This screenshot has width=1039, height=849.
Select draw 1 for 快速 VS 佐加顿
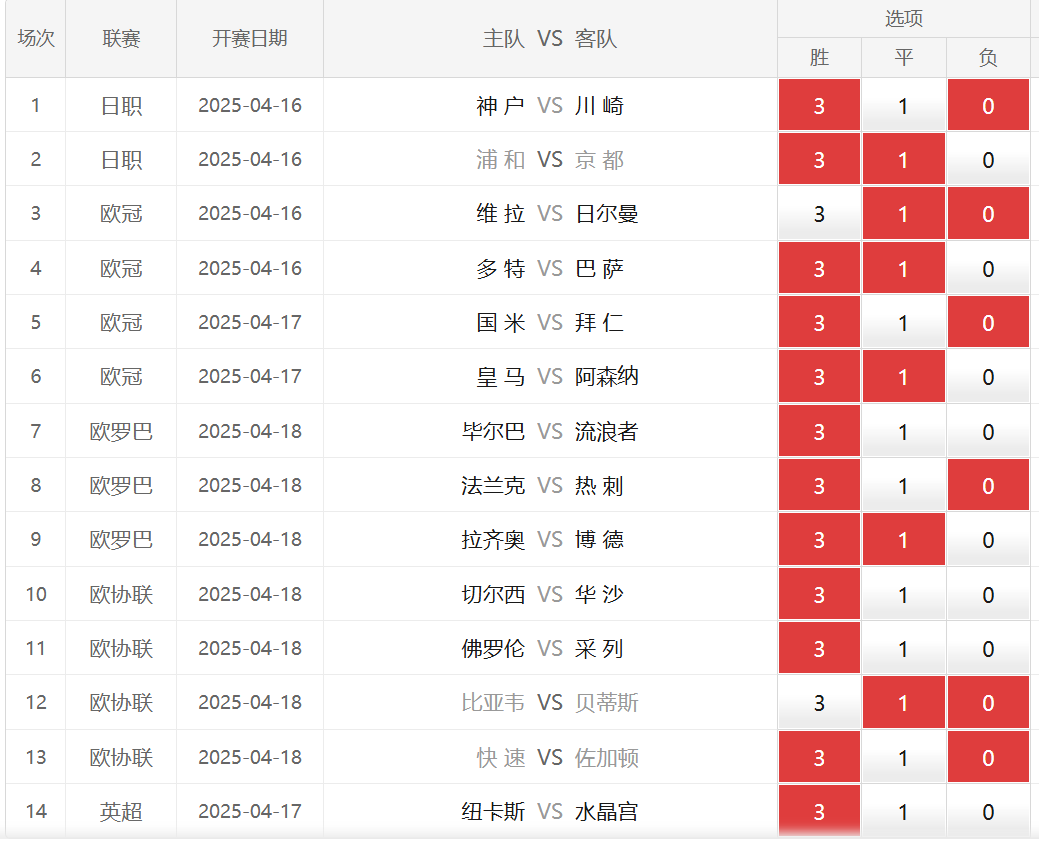[903, 757]
